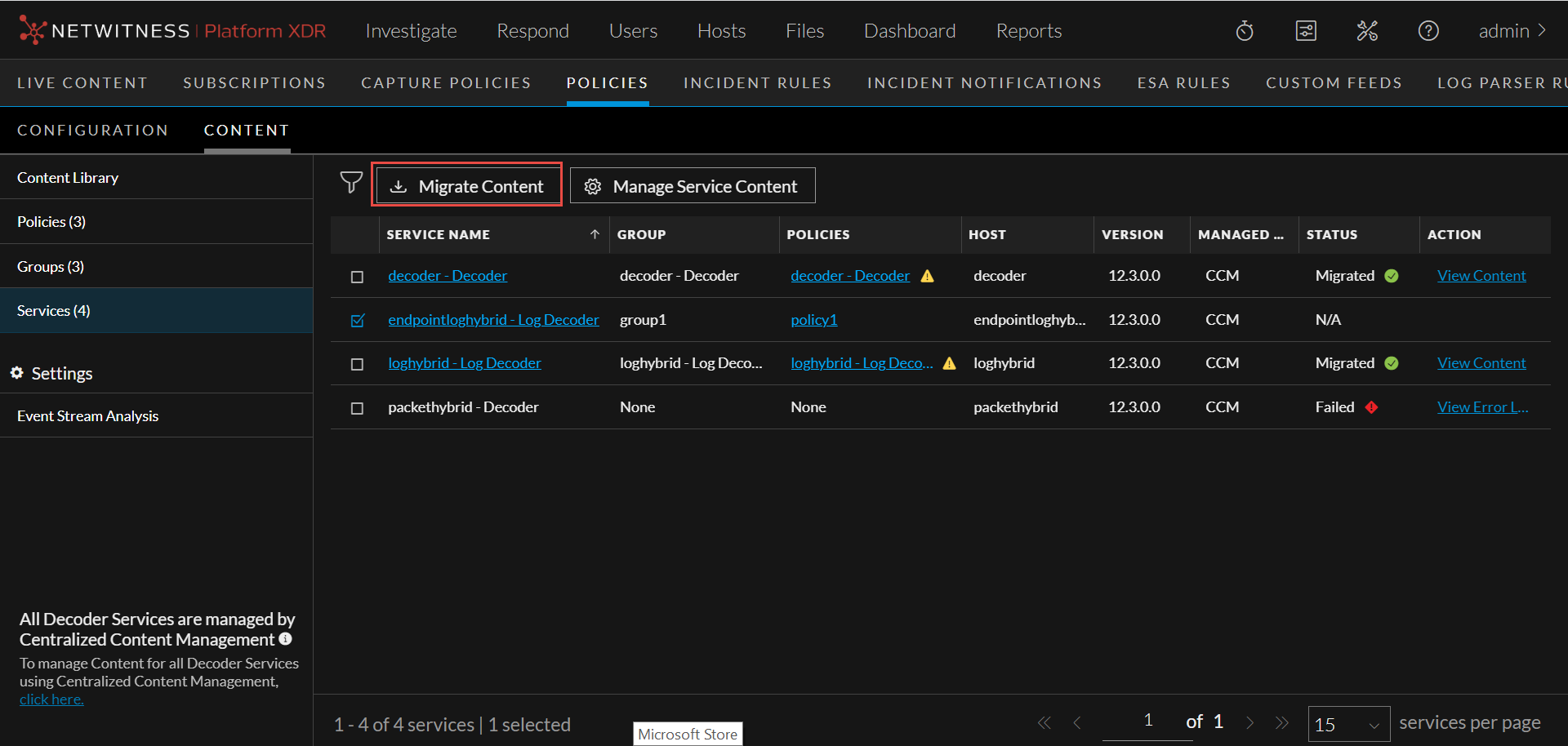Sort by Service Name column arrow

tap(595, 234)
